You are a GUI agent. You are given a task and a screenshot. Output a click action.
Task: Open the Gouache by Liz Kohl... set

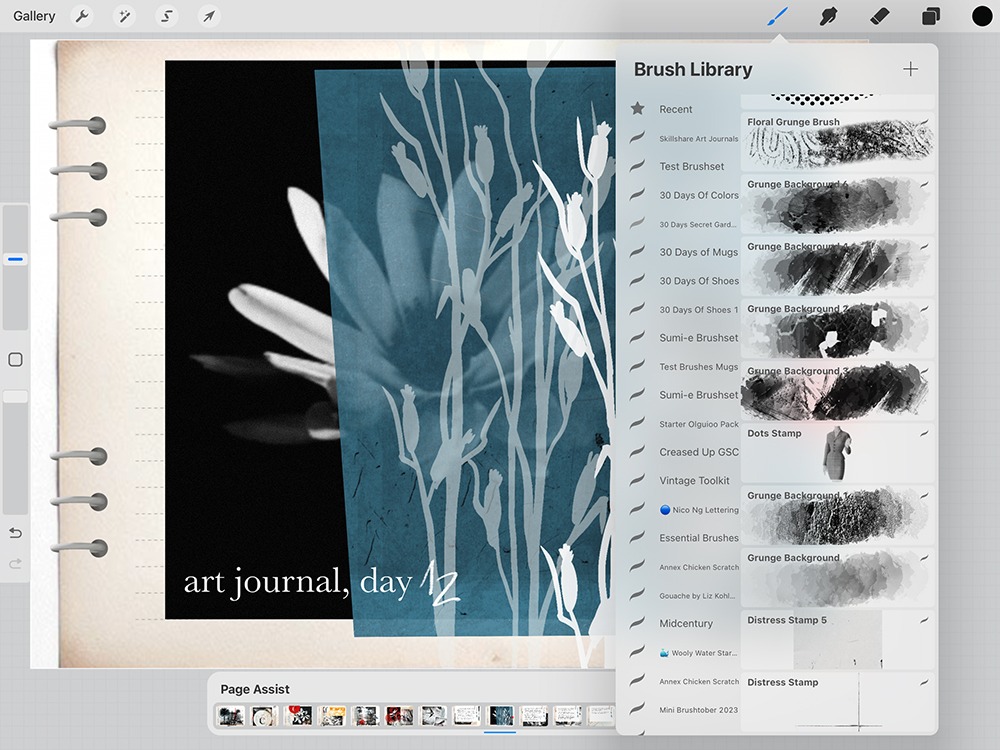point(697,596)
